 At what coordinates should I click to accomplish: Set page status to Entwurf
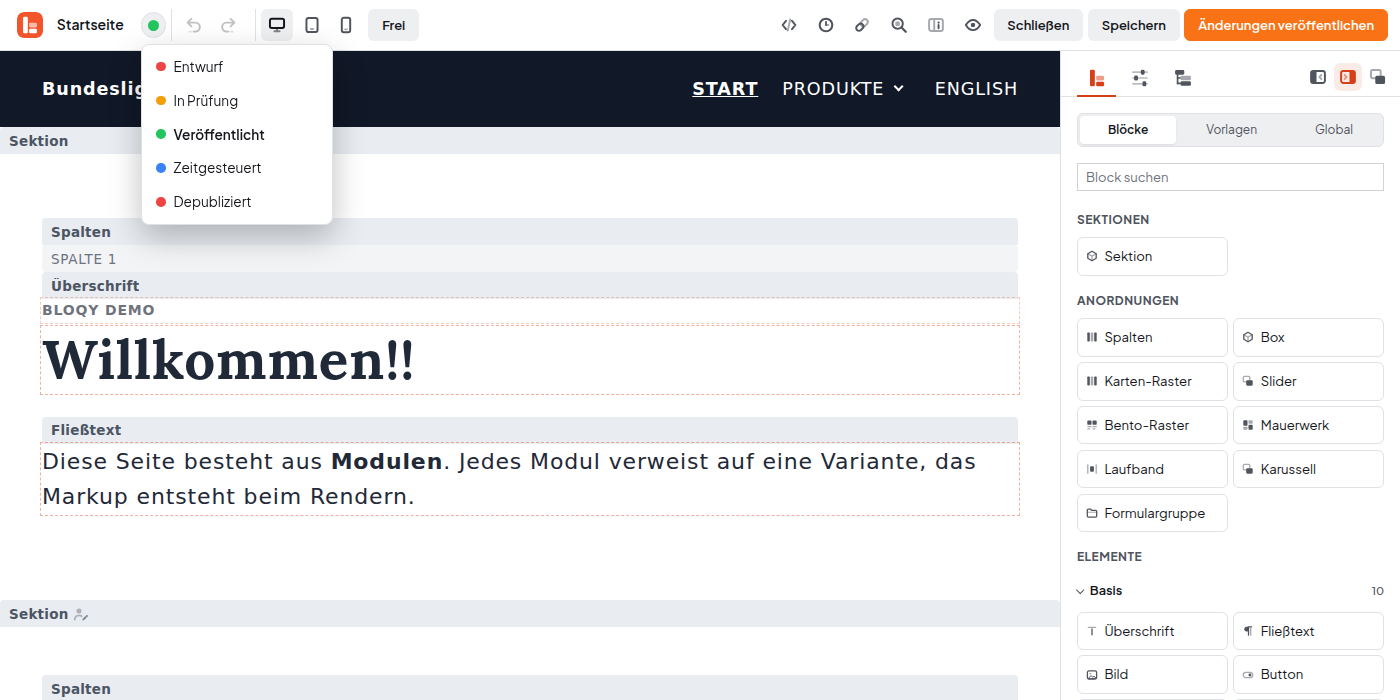coord(237,67)
